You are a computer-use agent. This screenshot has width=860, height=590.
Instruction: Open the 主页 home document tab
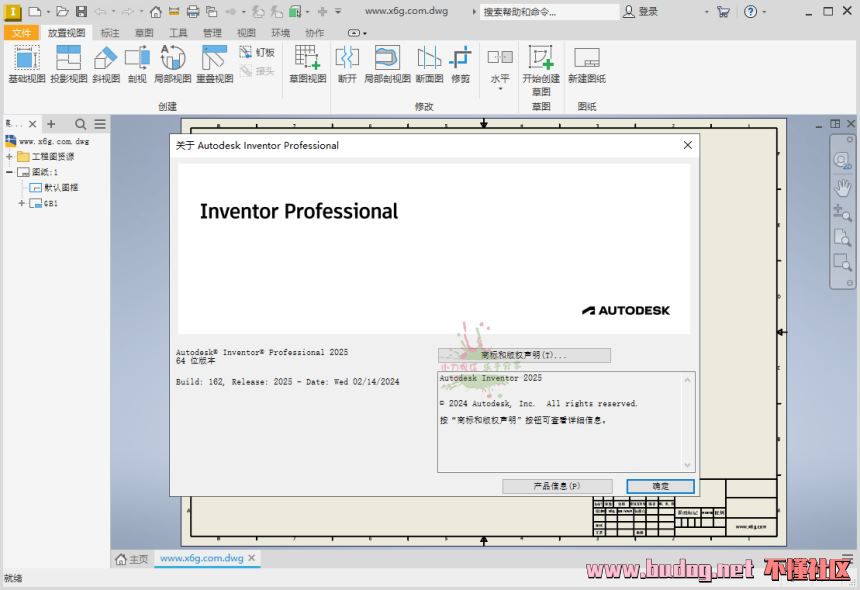(x=132, y=559)
